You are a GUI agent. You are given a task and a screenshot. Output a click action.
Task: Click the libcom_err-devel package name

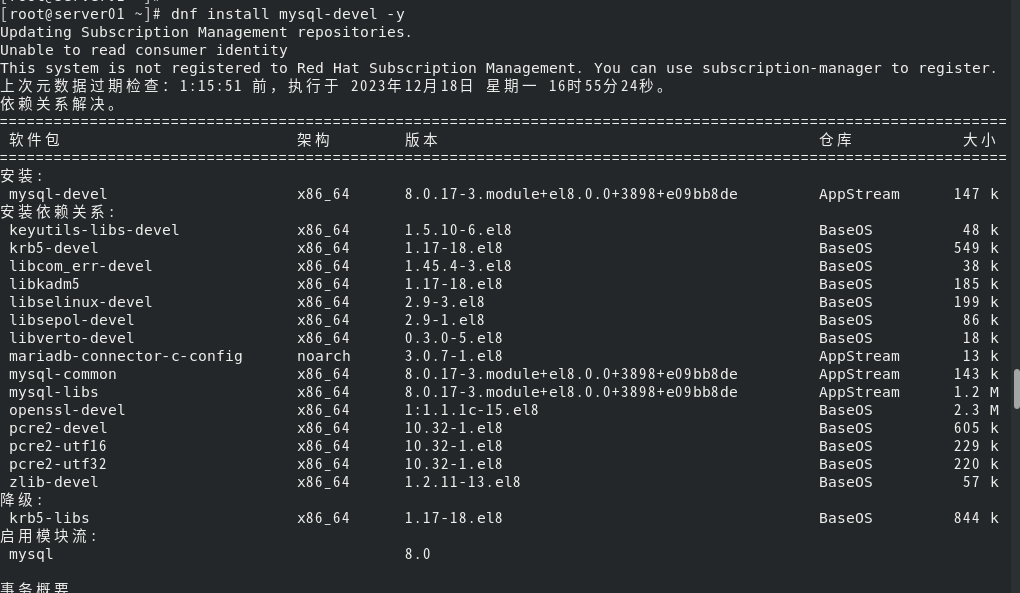pos(81,266)
